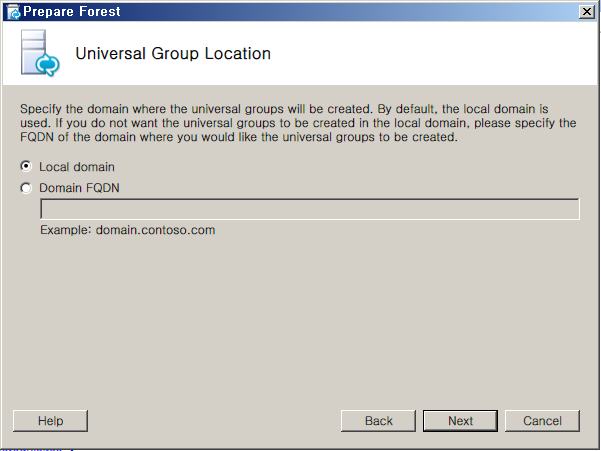Click the paragraph starting 'Specify the domain'
The width and height of the screenshot is (601, 451).
tap(298, 123)
